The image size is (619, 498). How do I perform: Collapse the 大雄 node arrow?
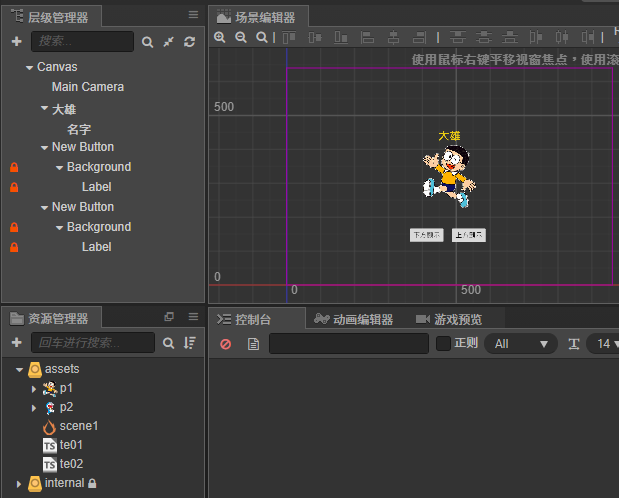pyautogui.click(x=44, y=108)
